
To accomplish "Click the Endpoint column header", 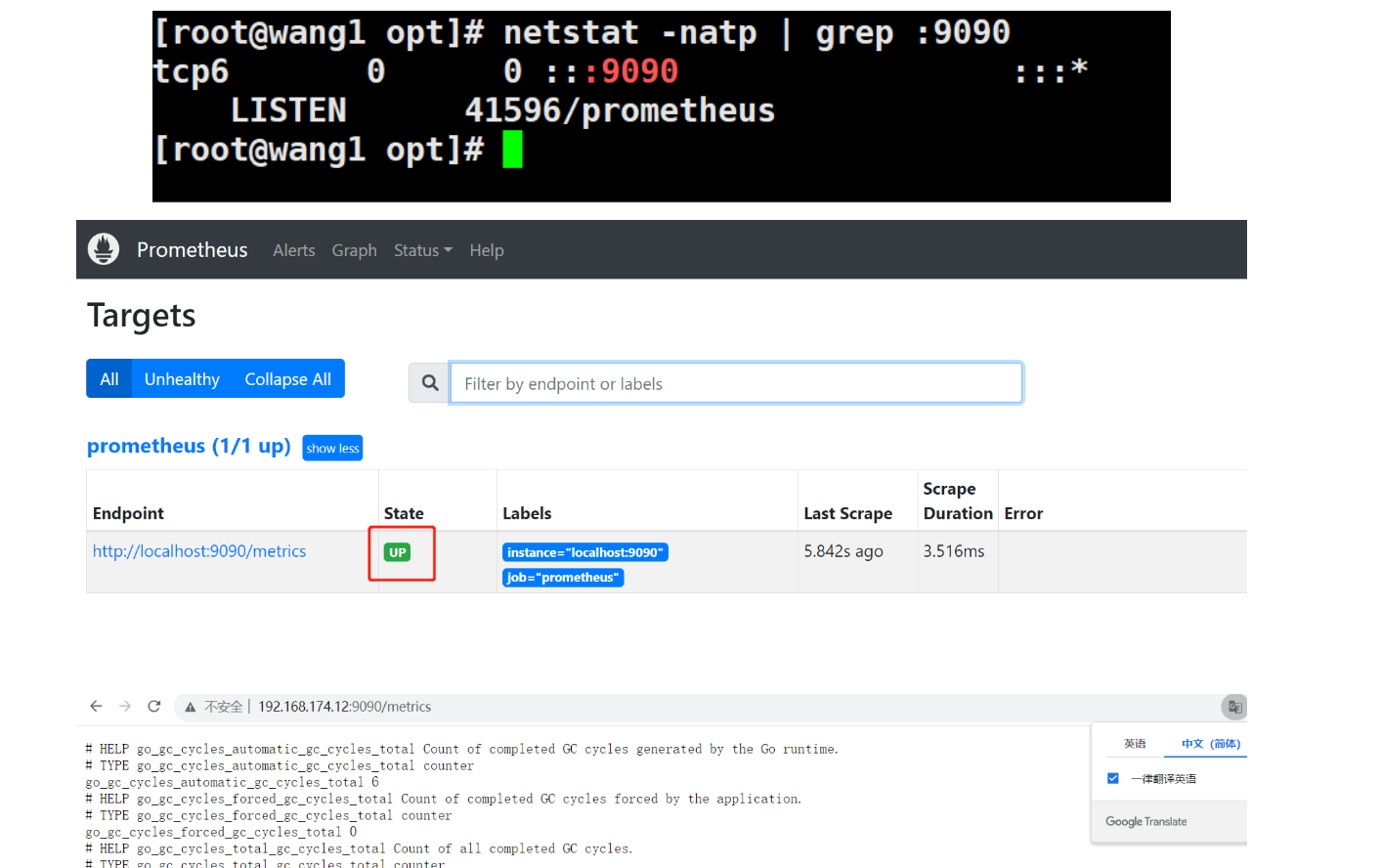I will (x=128, y=513).
